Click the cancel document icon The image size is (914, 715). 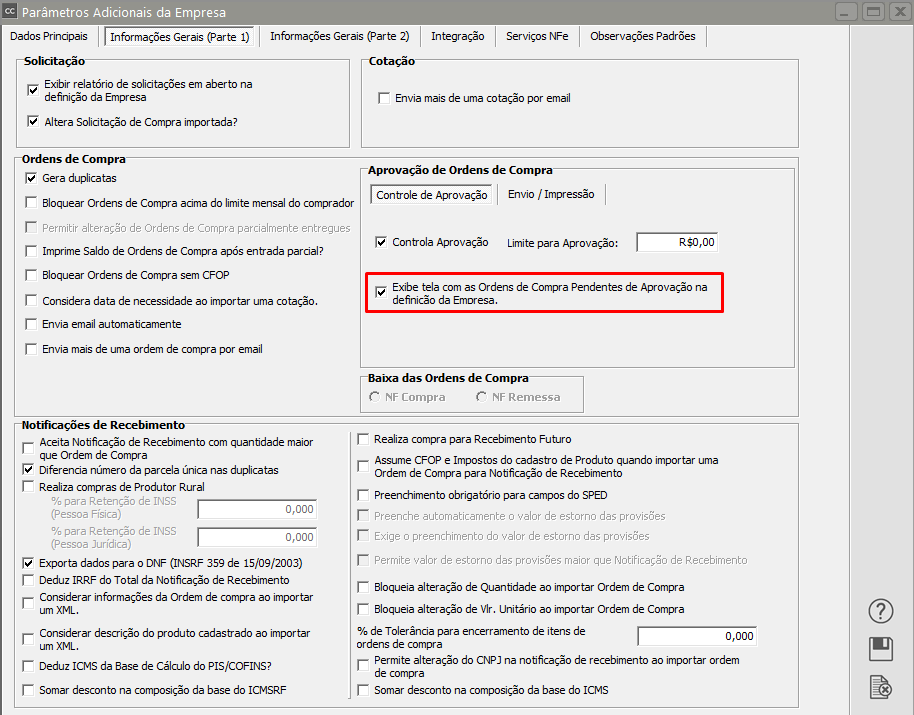881,687
